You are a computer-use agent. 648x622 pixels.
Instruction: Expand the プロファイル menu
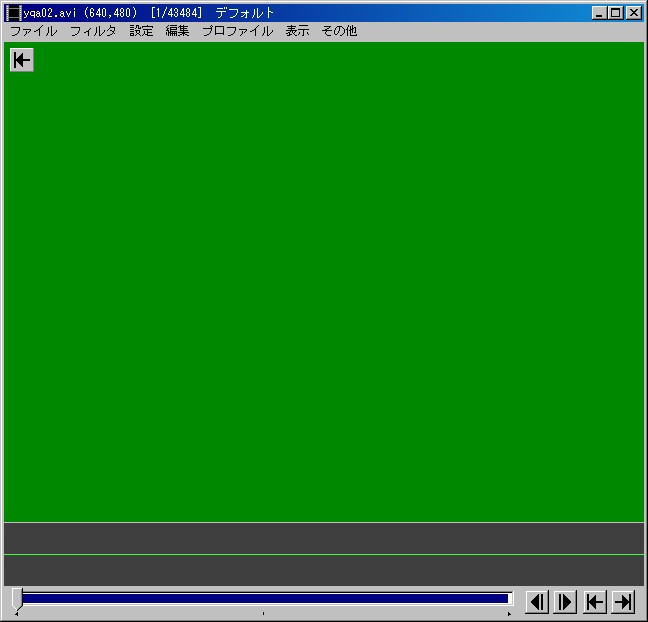[237, 31]
